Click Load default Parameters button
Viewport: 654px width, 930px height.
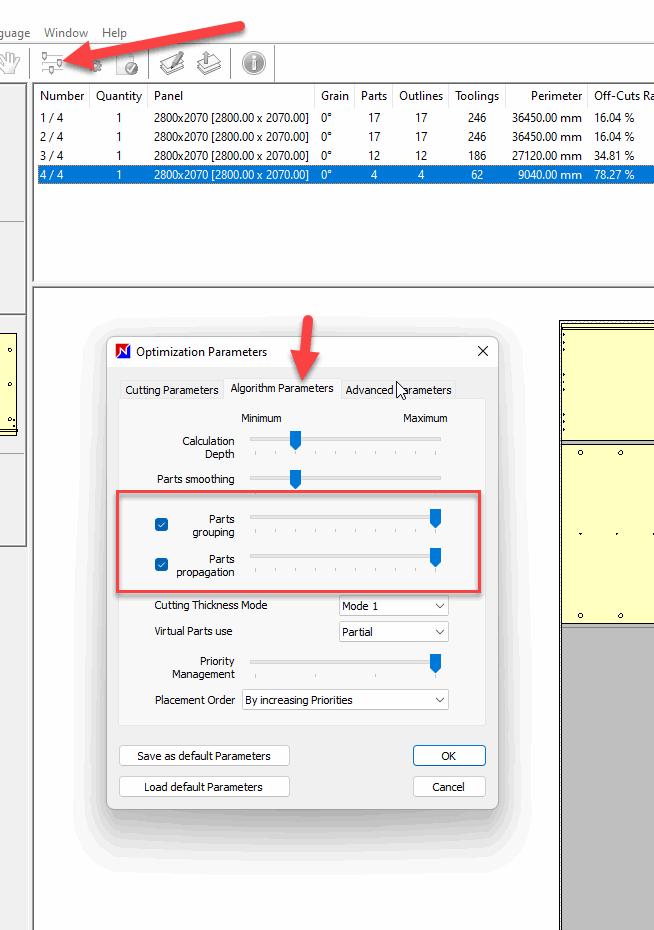204,786
